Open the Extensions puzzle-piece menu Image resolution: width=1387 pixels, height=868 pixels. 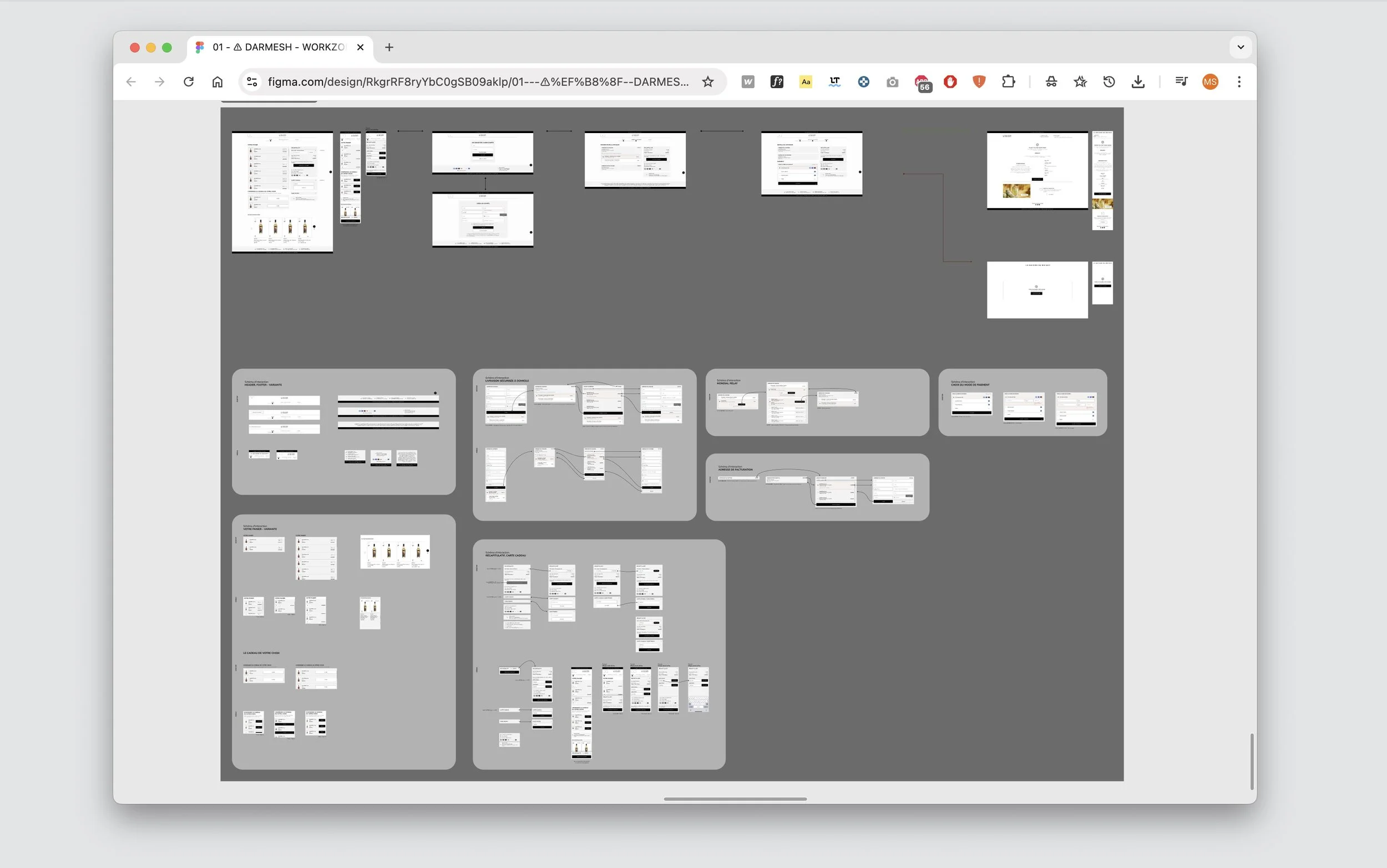click(x=1008, y=82)
